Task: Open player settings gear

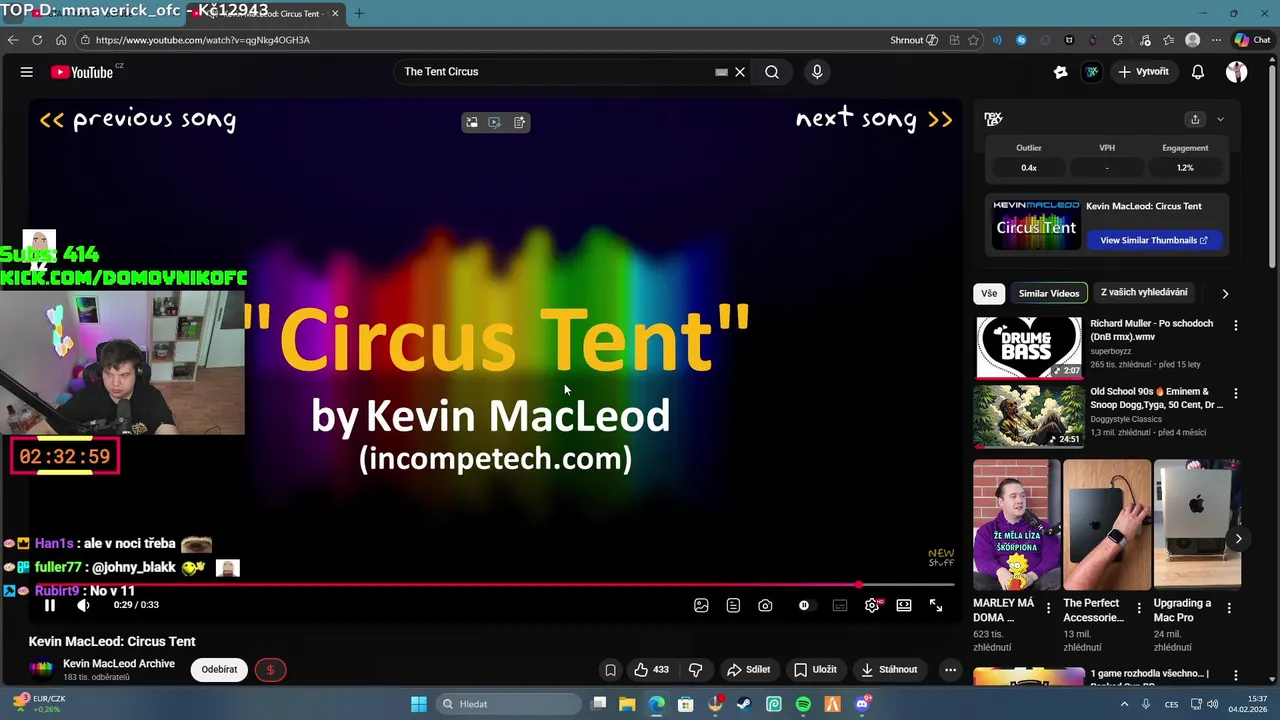Action: click(x=872, y=605)
